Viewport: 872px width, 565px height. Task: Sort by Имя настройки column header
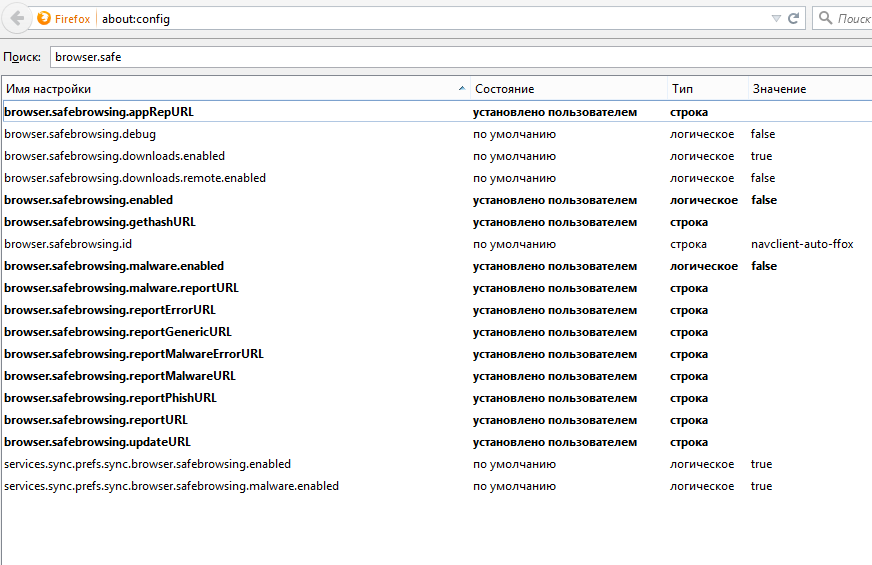pos(236,89)
